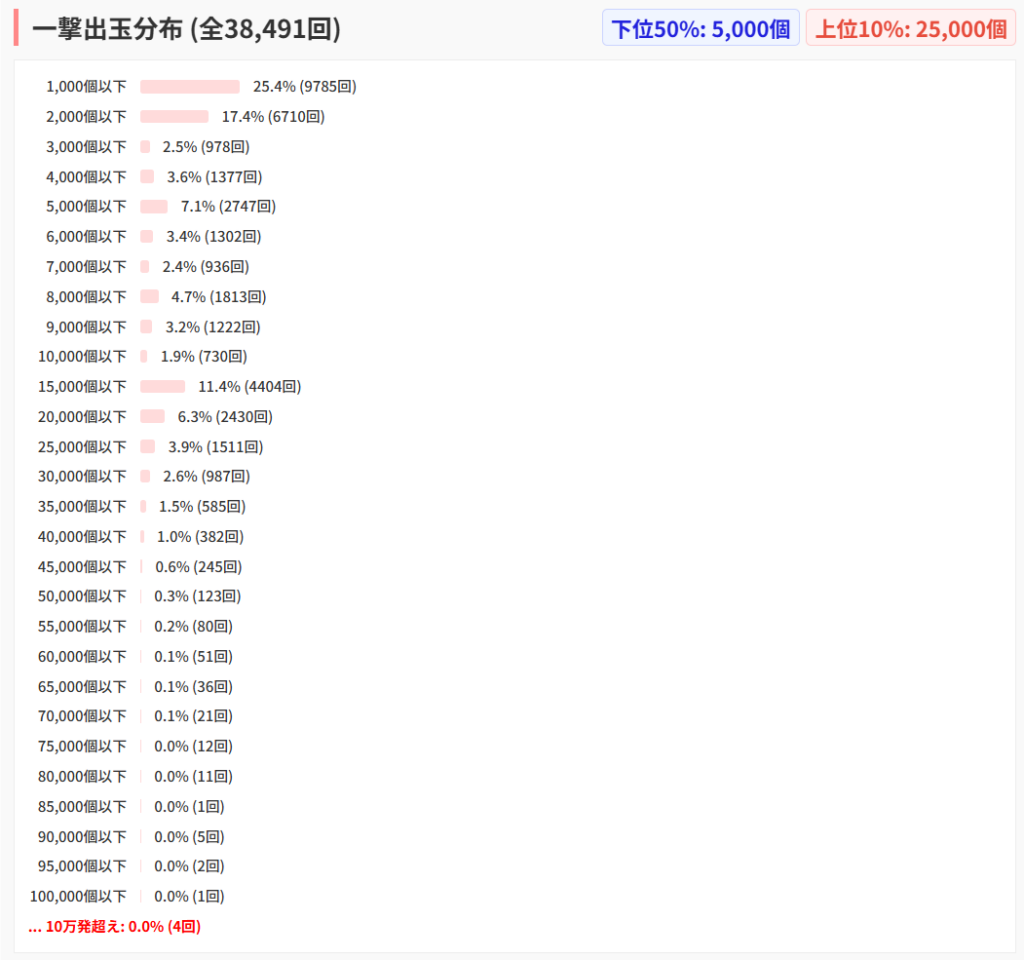Select the 10,000個以下 row label
This screenshot has width=1024, height=960.
pyautogui.click(x=82, y=357)
